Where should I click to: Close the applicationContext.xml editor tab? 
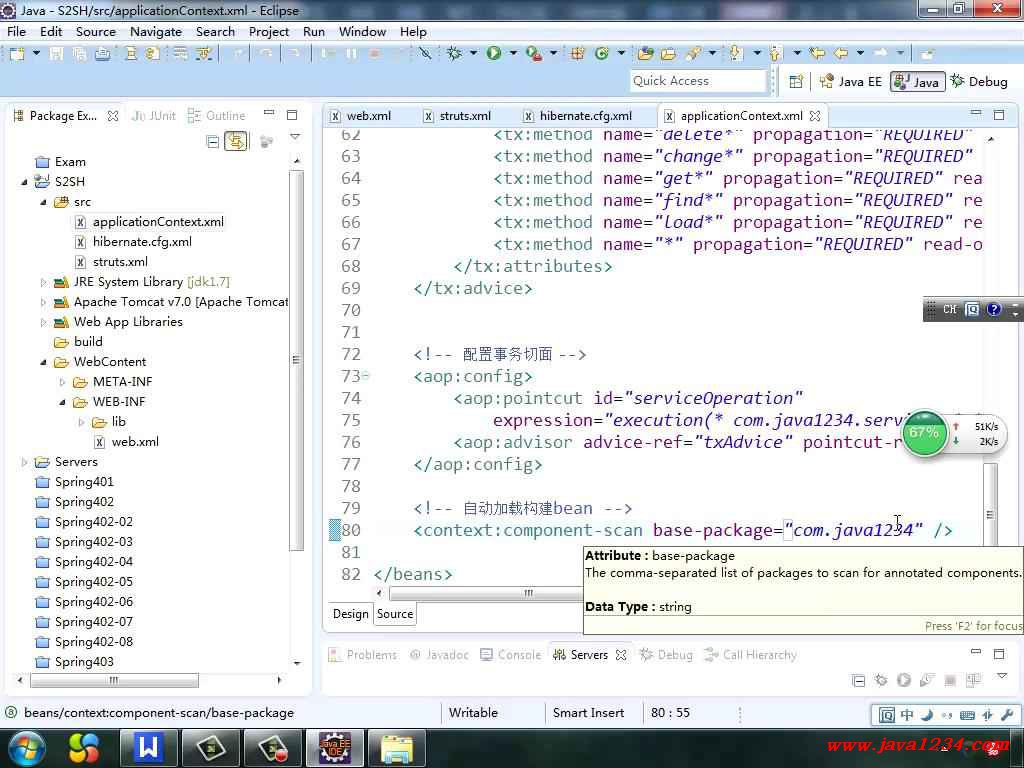(x=815, y=116)
